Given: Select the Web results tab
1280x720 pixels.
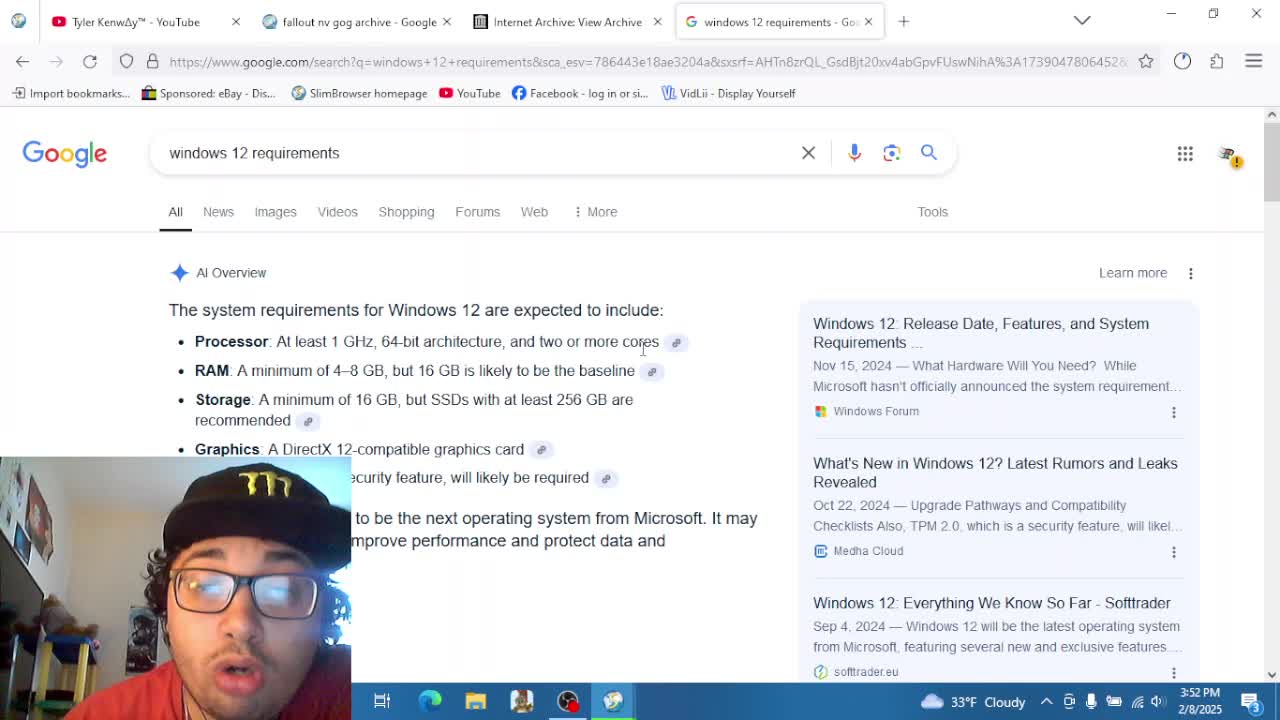Looking at the screenshot, I should tap(534, 212).
